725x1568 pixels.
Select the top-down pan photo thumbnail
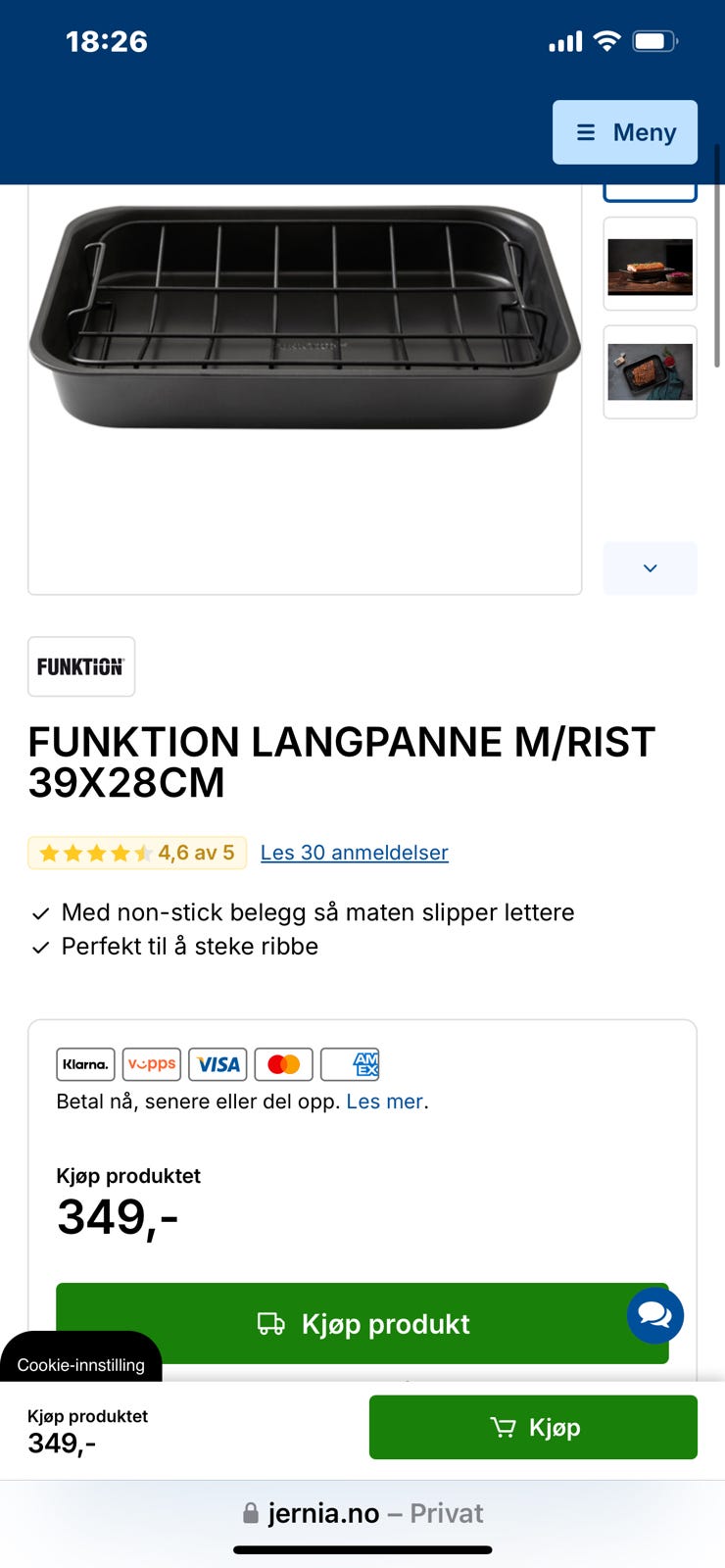[650, 372]
